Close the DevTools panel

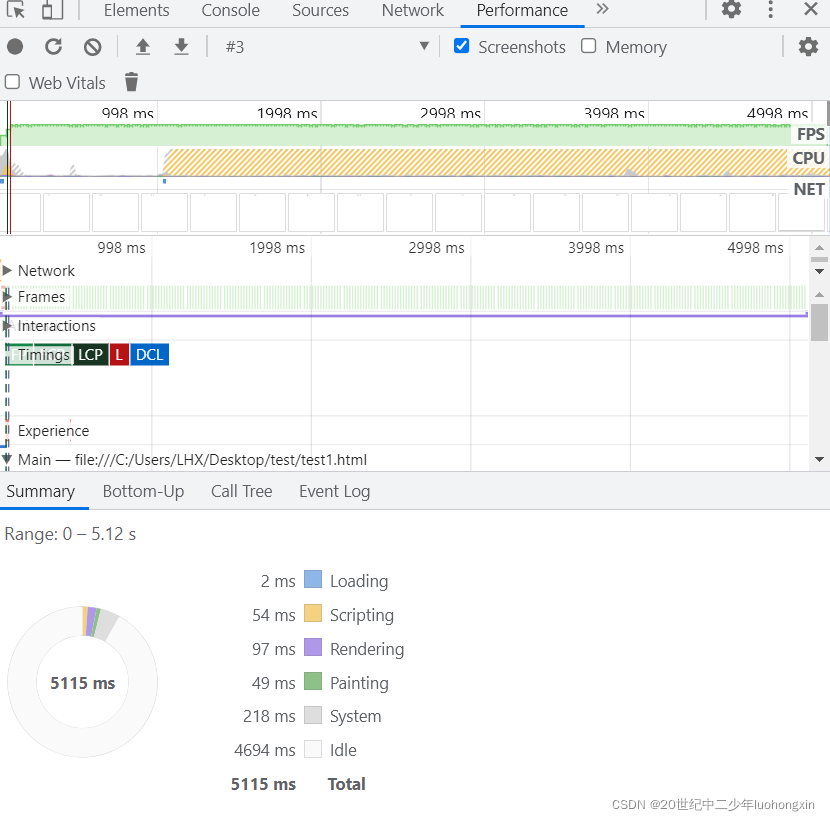[x=810, y=9]
